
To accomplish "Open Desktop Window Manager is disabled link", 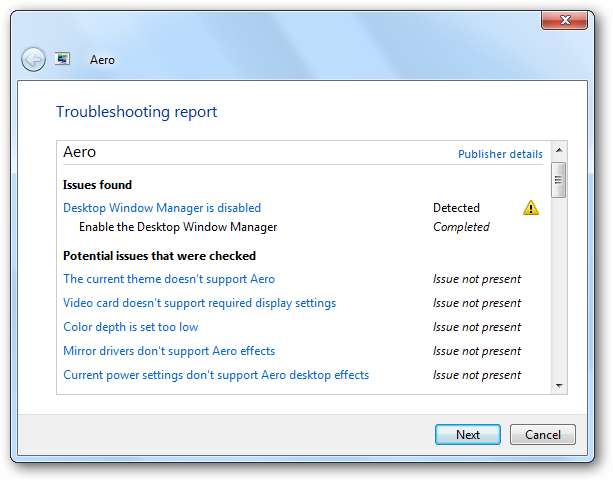I will [162, 208].
